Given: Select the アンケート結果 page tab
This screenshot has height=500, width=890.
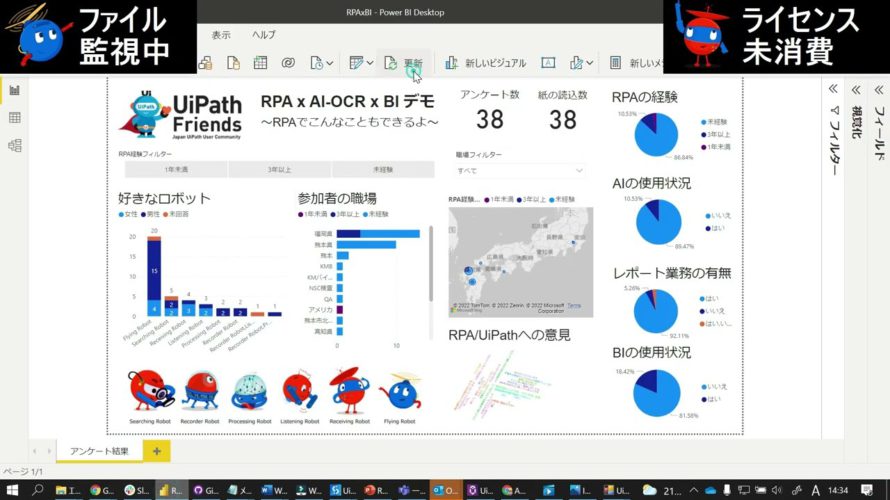Looking at the screenshot, I should click(x=99, y=451).
